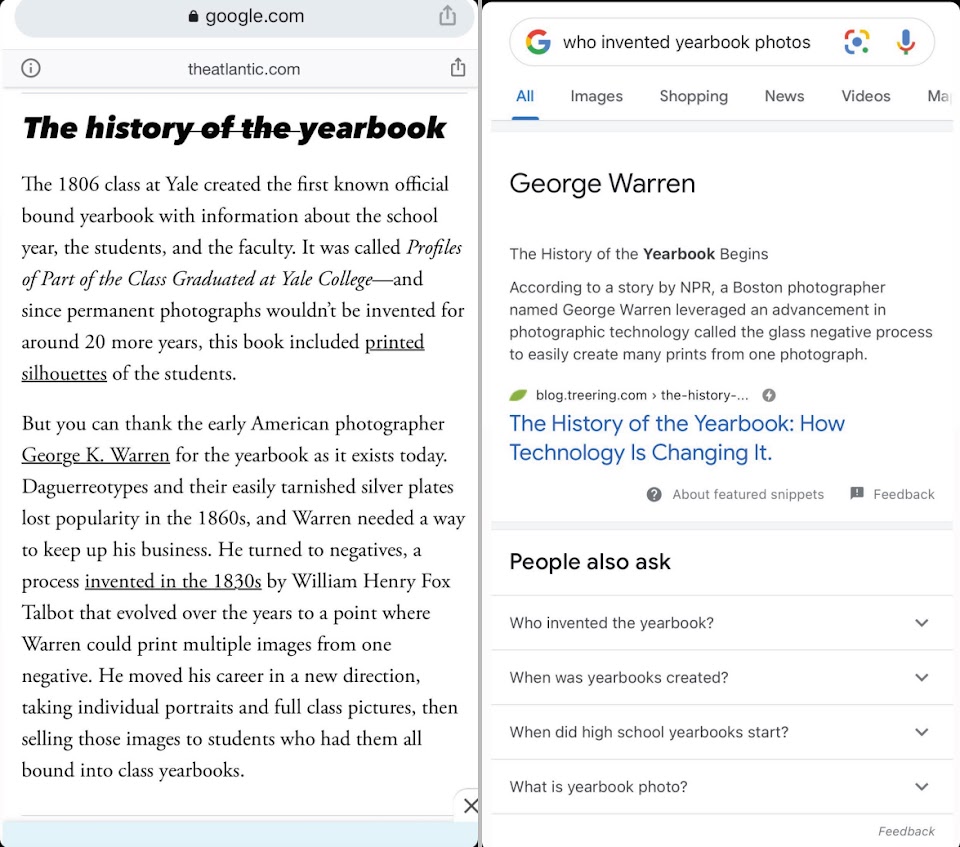Tap the google.com address bar
The image size is (960, 847).
tap(245, 17)
